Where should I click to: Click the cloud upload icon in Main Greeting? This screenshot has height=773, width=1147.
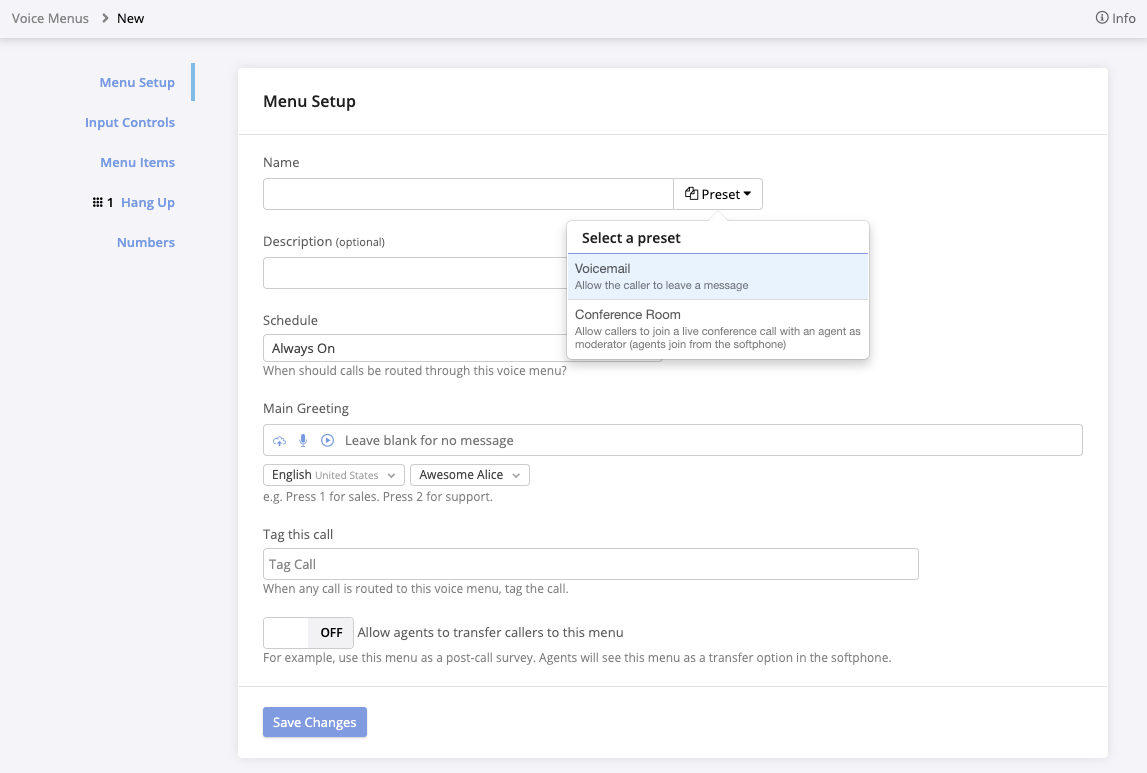click(x=280, y=441)
